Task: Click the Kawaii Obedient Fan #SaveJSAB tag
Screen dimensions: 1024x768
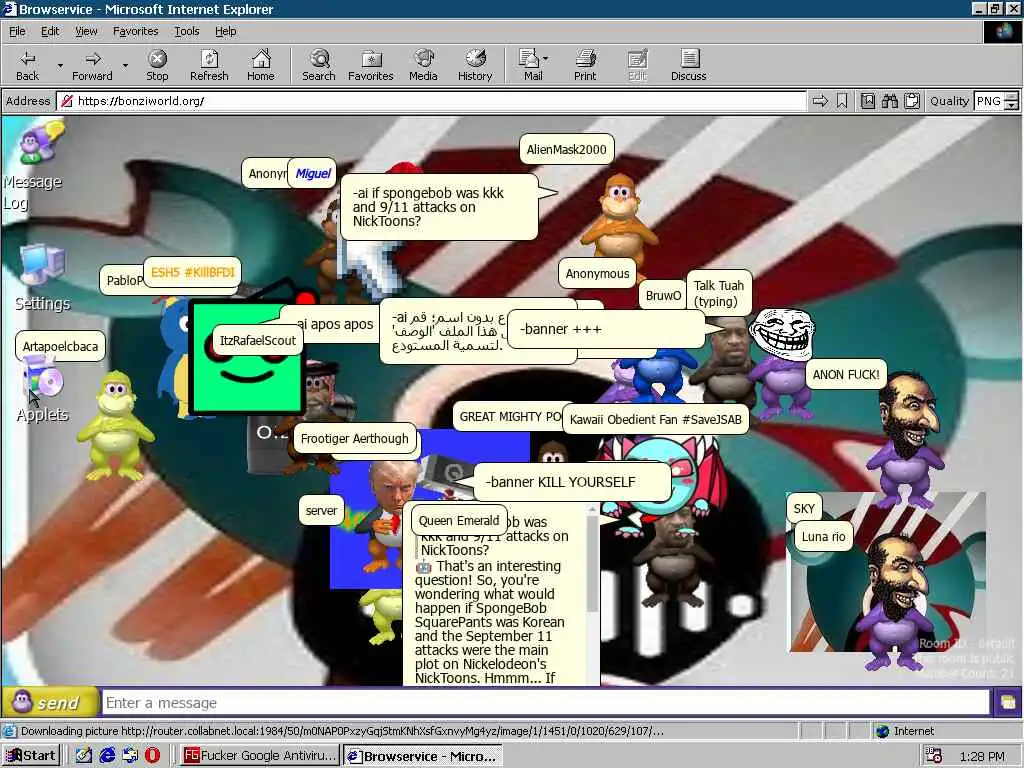Action: click(656, 419)
